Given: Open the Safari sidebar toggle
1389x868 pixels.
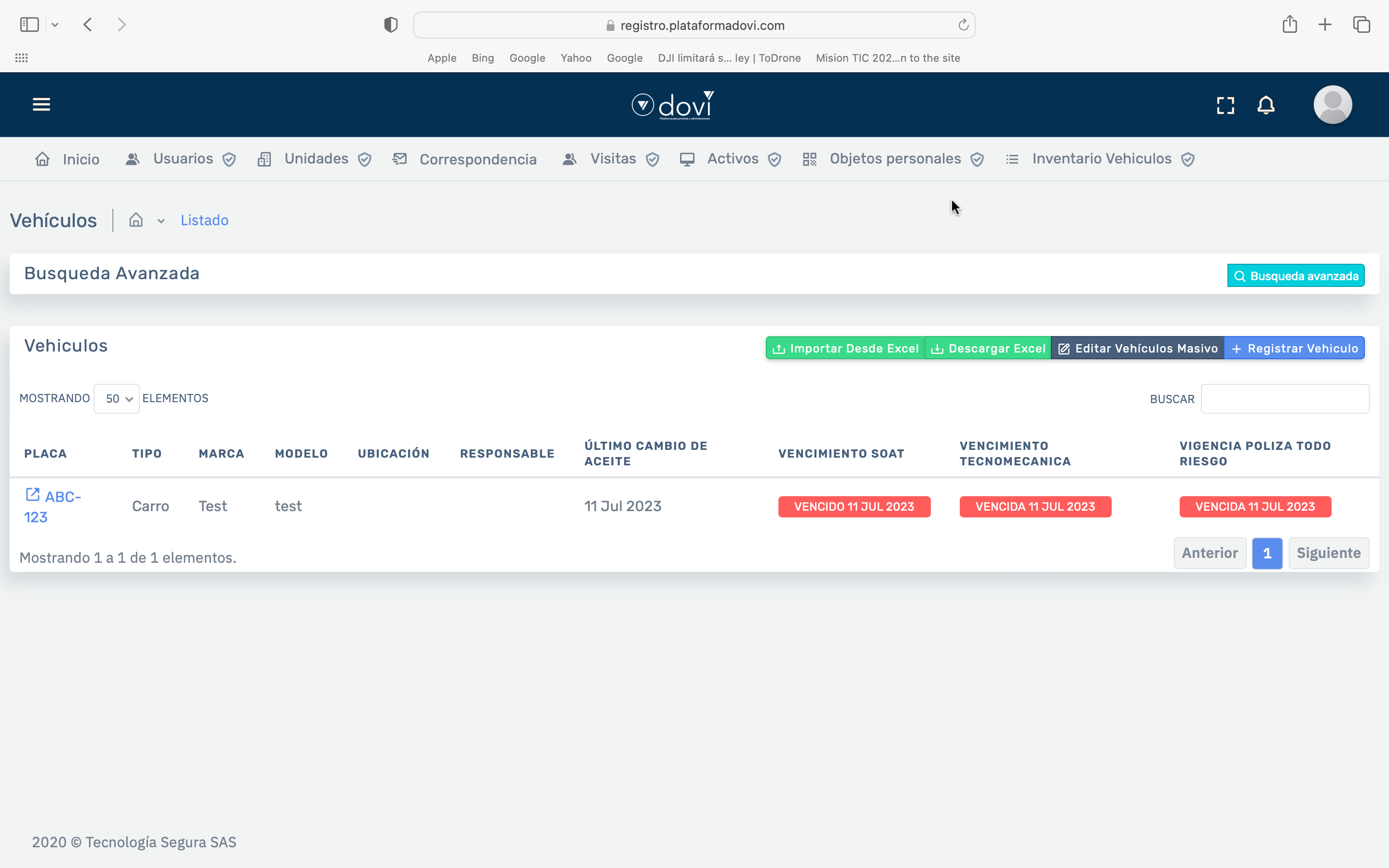Looking at the screenshot, I should [x=29, y=25].
